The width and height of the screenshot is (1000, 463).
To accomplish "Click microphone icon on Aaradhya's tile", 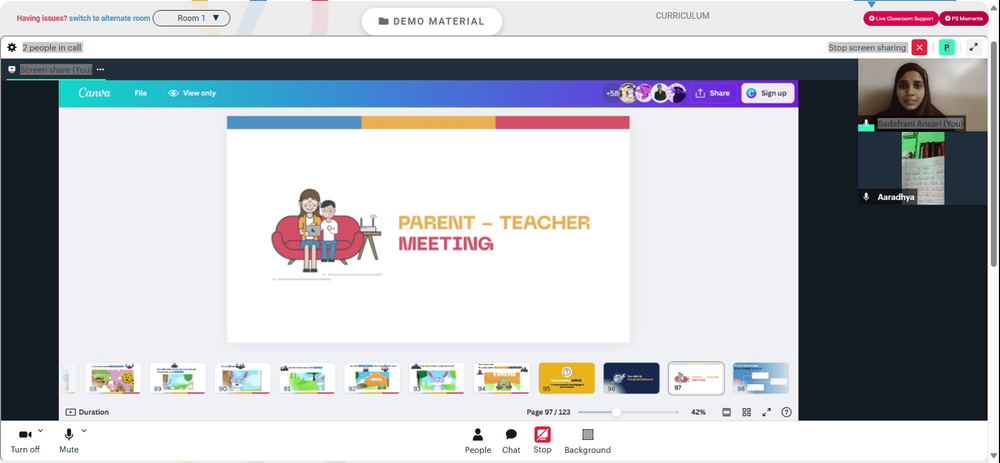I will click(x=866, y=197).
